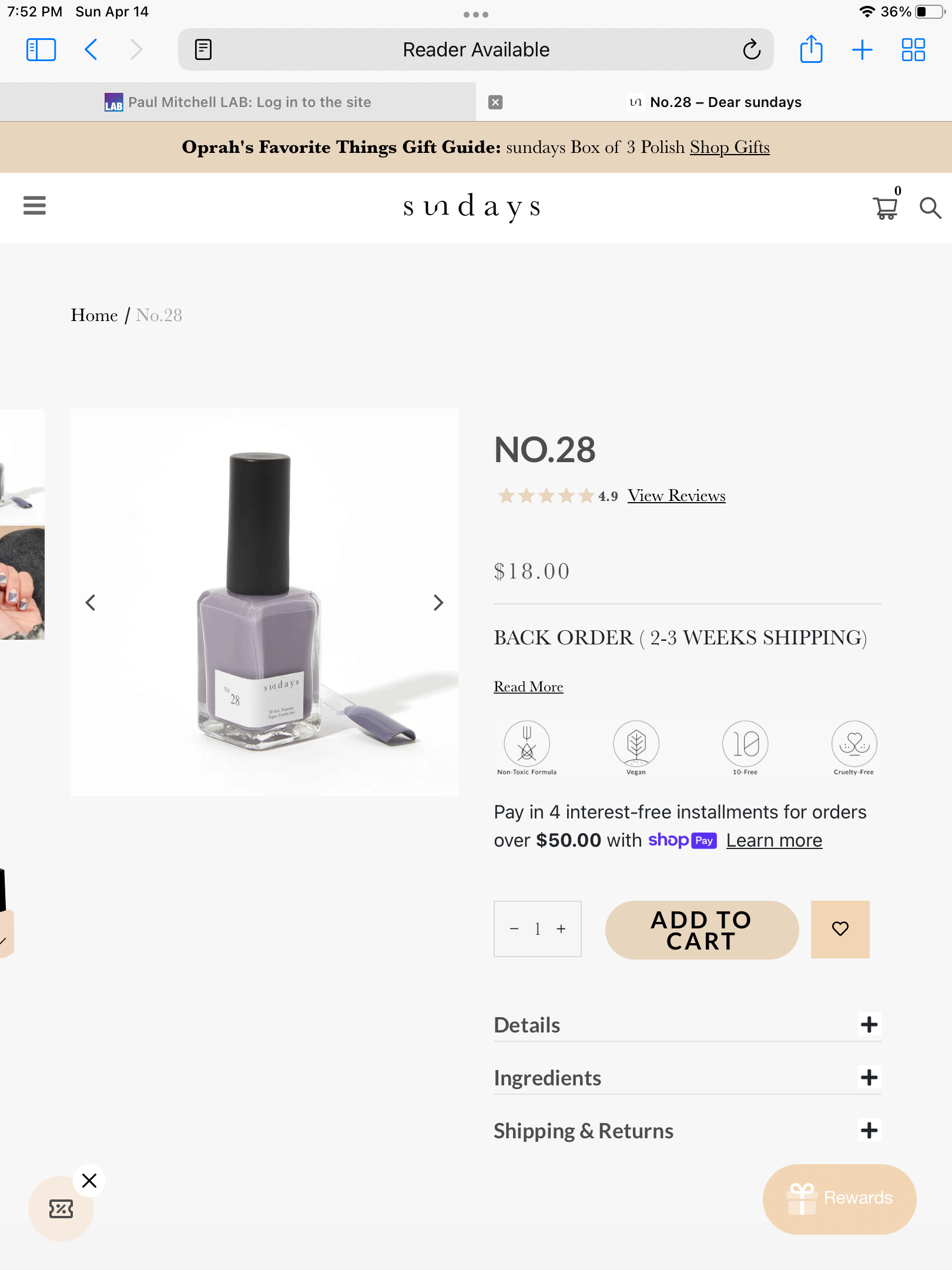Viewport: 952px width, 1270px height.
Task: Add No.28 to wishlist heart
Action: pos(840,929)
